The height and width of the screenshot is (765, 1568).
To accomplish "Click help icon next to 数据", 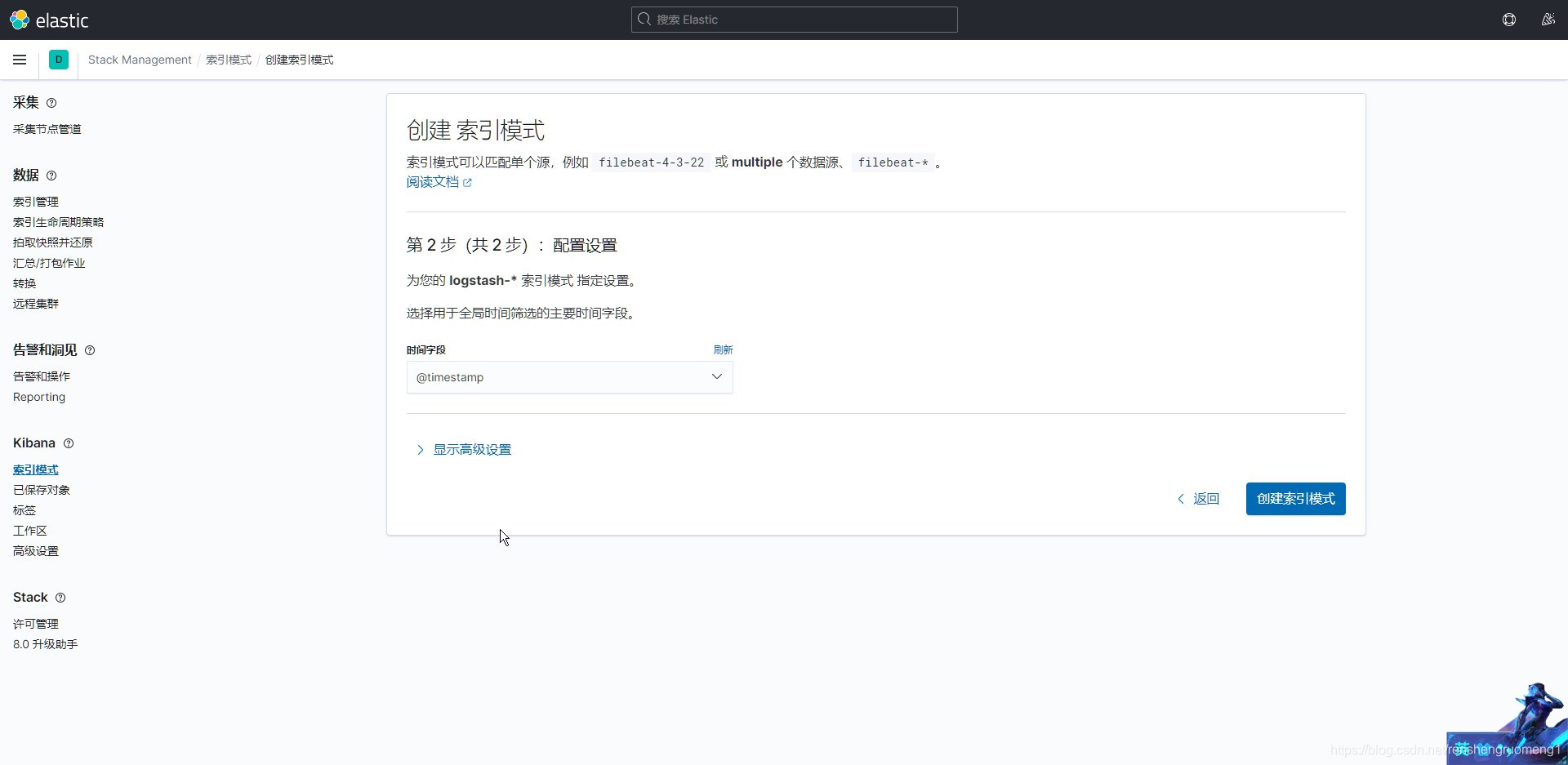I will pos(51,176).
